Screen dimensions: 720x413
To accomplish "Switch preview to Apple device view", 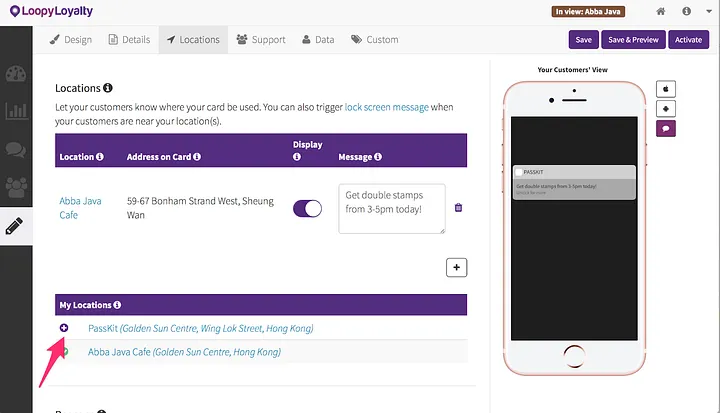I will tap(666, 89).
